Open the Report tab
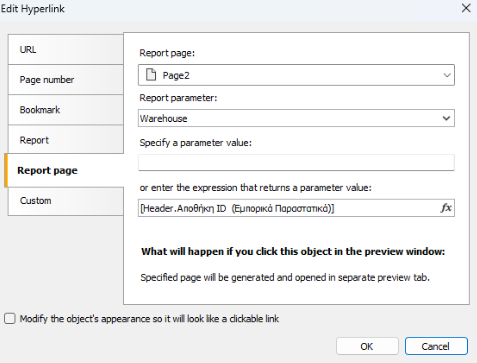The width and height of the screenshot is (477, 363). (66, 140)
